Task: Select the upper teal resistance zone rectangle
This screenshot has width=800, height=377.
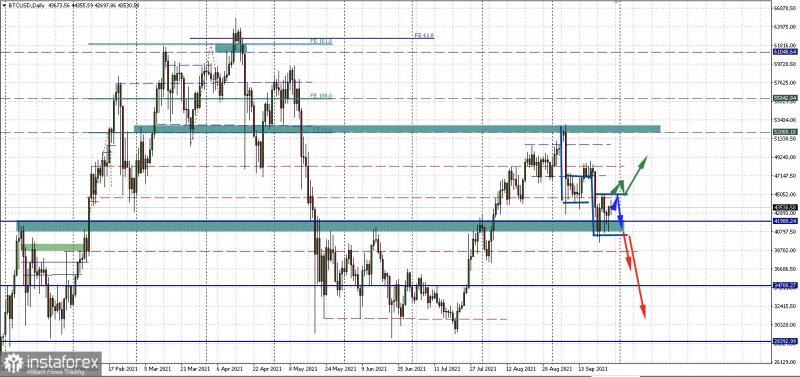Action: tap(397, 129)
